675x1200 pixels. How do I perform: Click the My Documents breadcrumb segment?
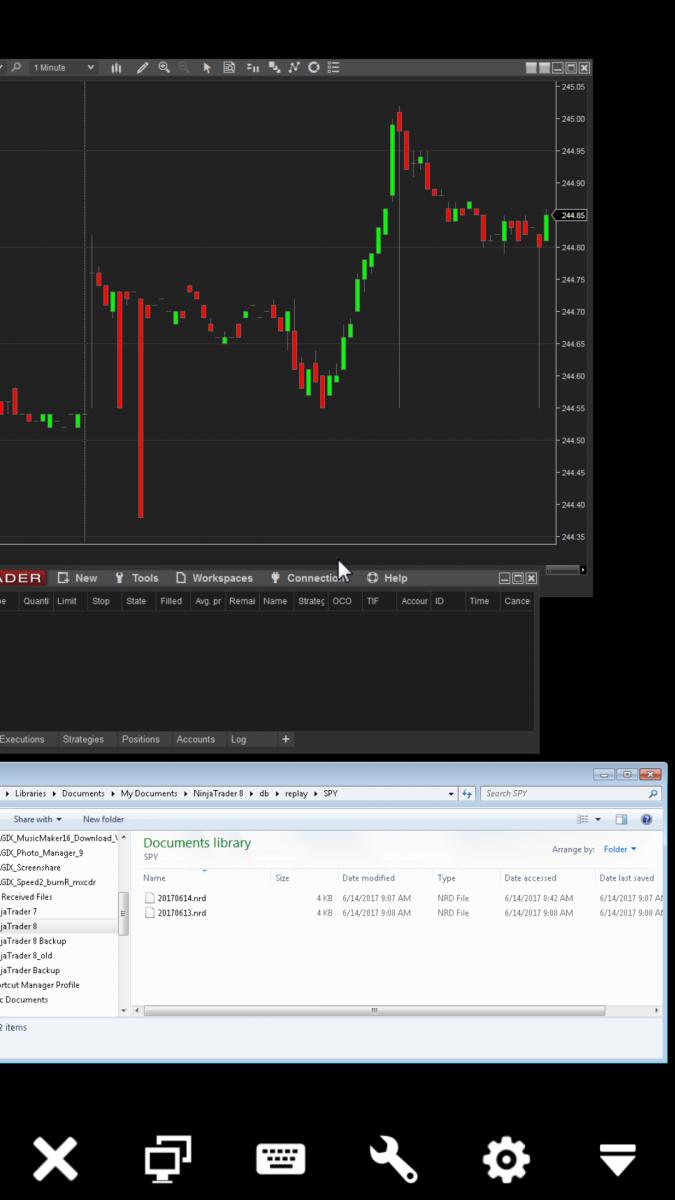click(x=148, y=794)
